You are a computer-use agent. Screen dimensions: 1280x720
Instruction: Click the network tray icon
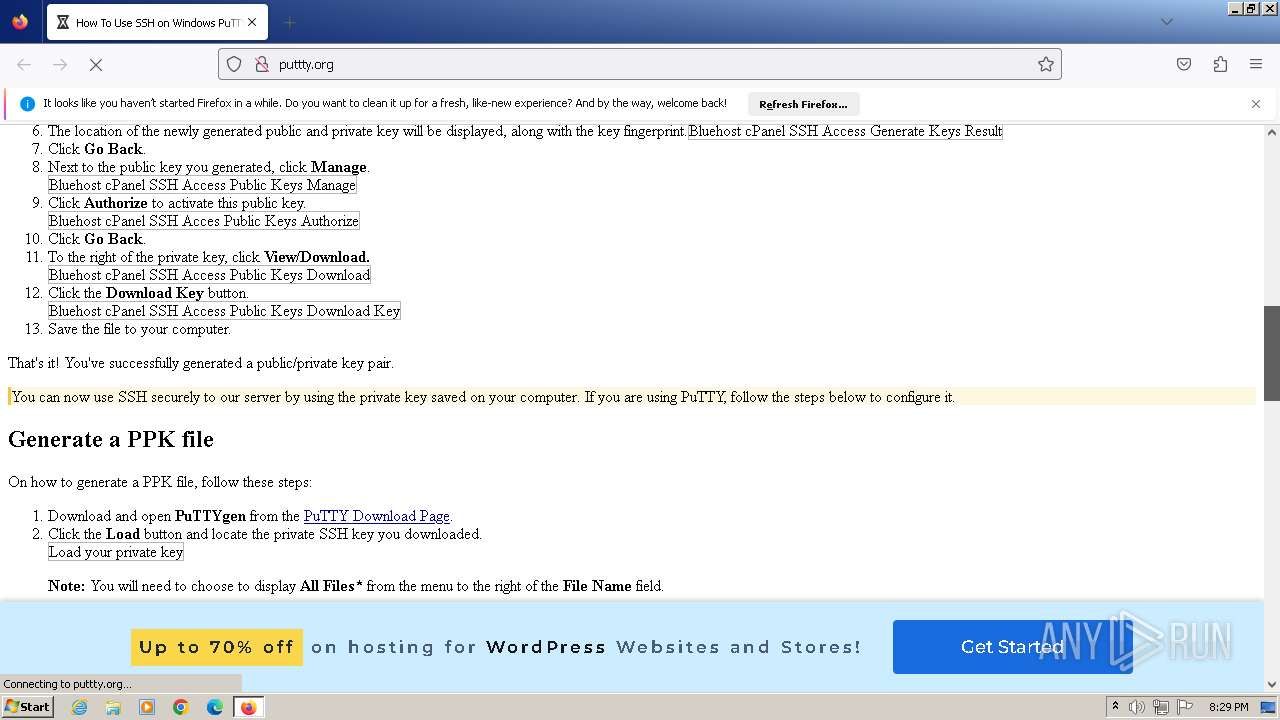tap(1161, 707)
